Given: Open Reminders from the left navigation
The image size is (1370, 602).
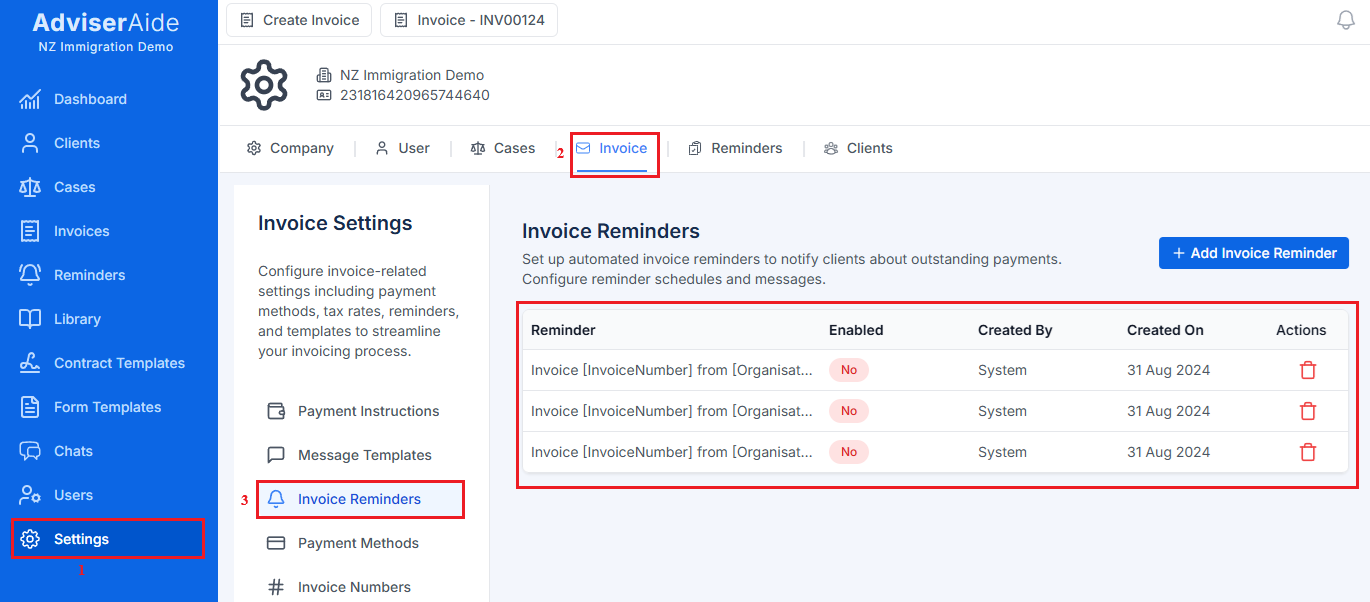Looking at the screenshot, I should point(88,275).
